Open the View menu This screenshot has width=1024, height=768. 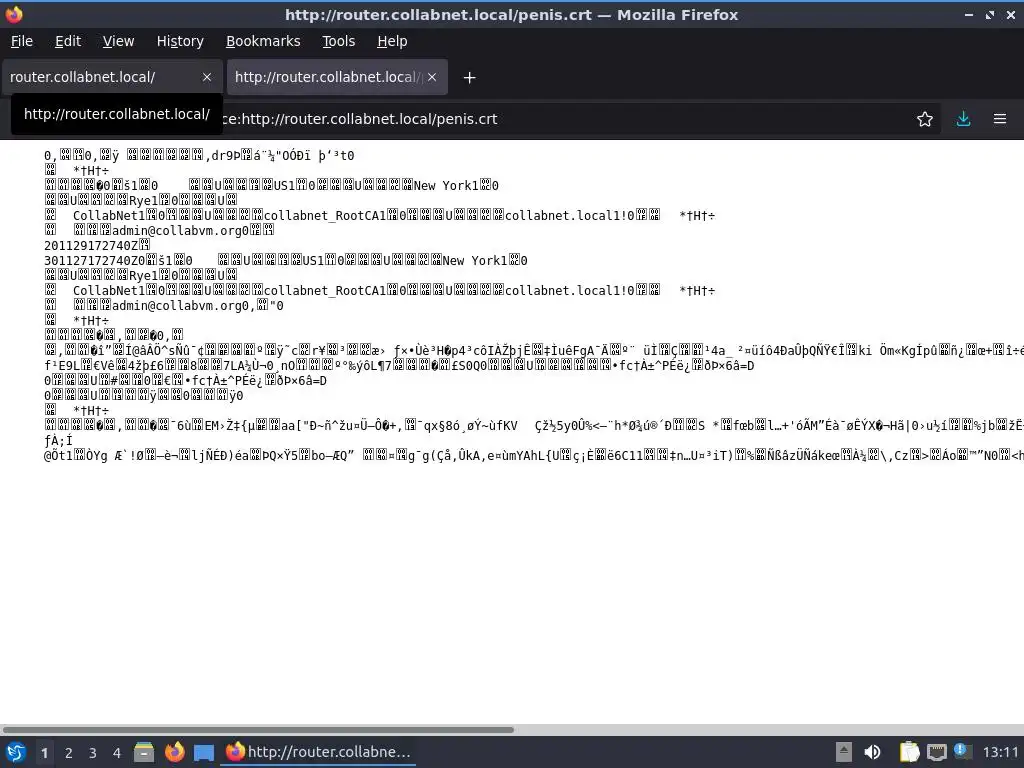pos(118,41)
